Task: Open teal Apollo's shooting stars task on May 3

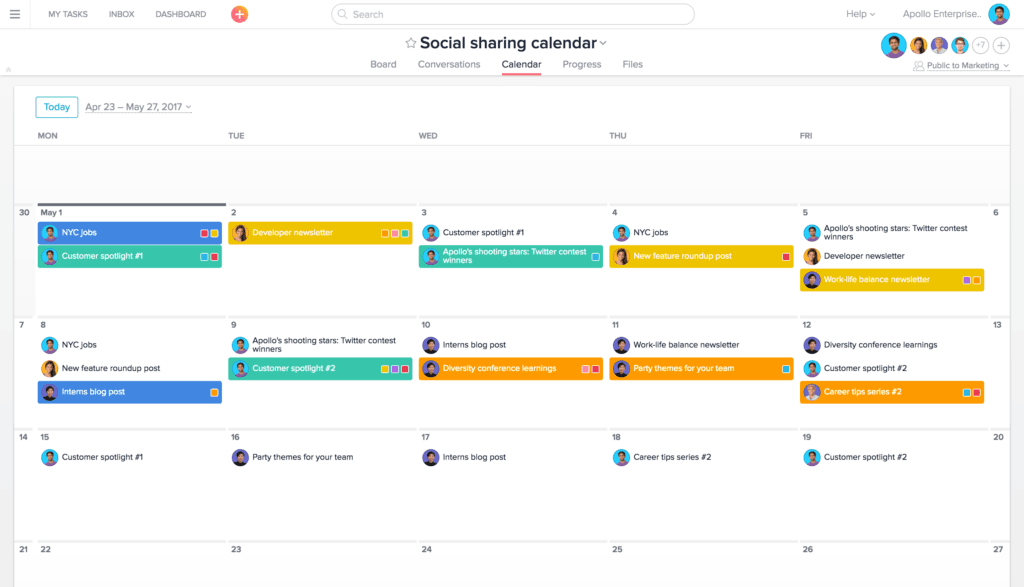Action: click(x=511, y=257)
